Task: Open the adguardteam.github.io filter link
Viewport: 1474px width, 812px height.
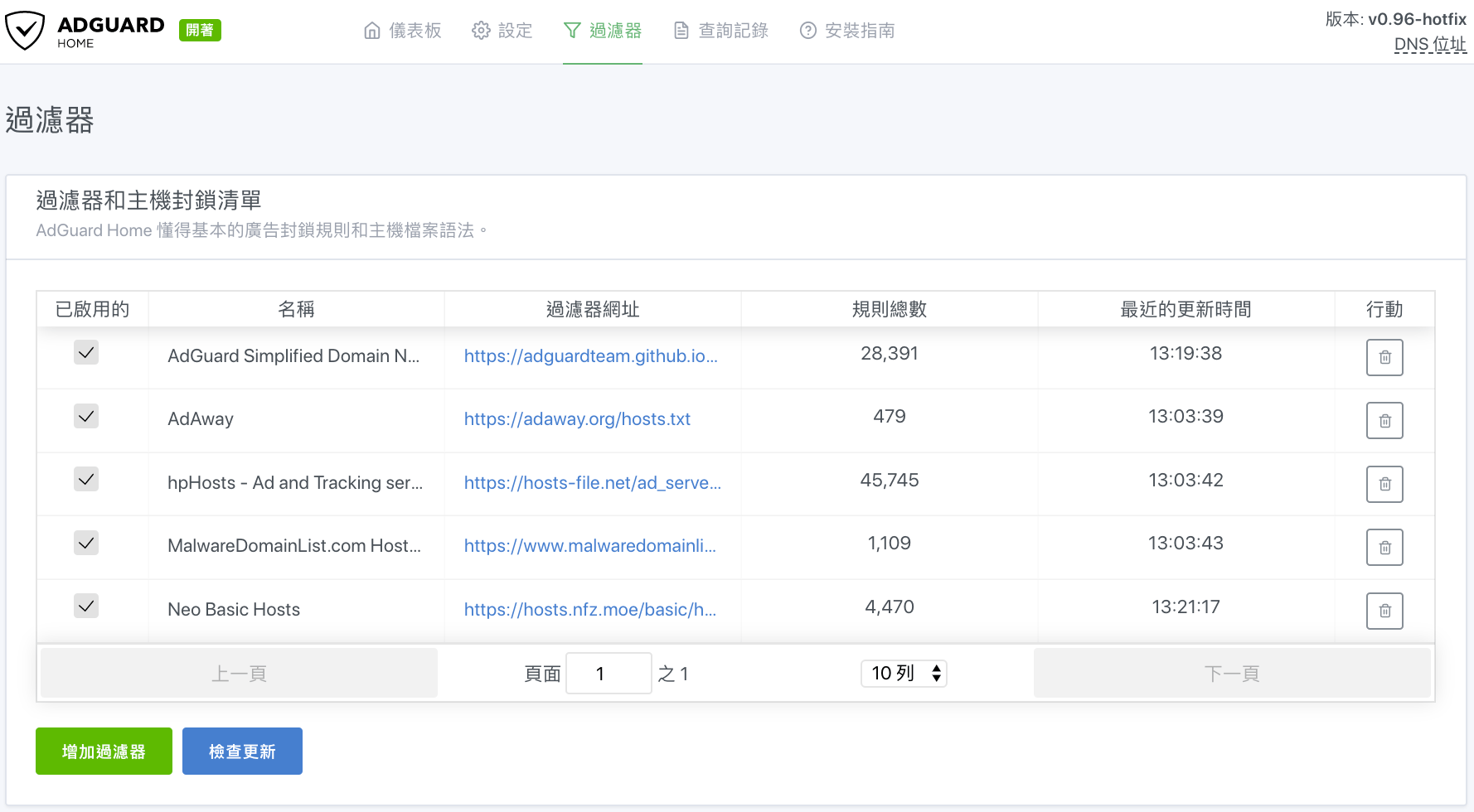Action: pos(590,356)
